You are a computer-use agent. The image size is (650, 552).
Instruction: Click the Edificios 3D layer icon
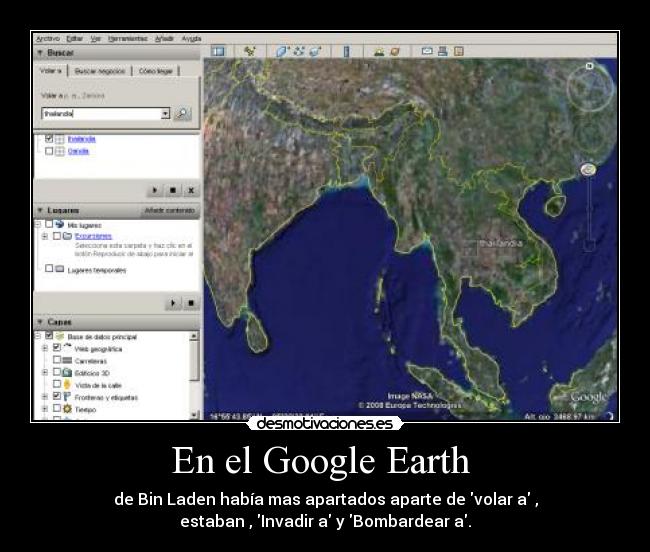(67, 372)
